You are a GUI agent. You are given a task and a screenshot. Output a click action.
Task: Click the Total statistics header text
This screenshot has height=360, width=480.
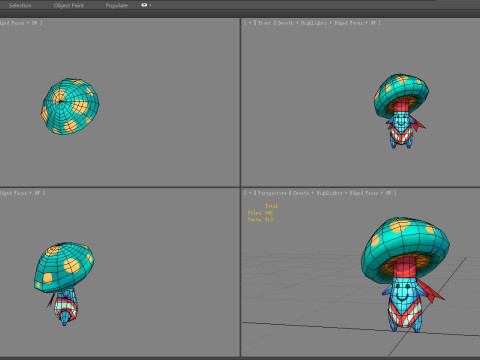click(271, 206)
